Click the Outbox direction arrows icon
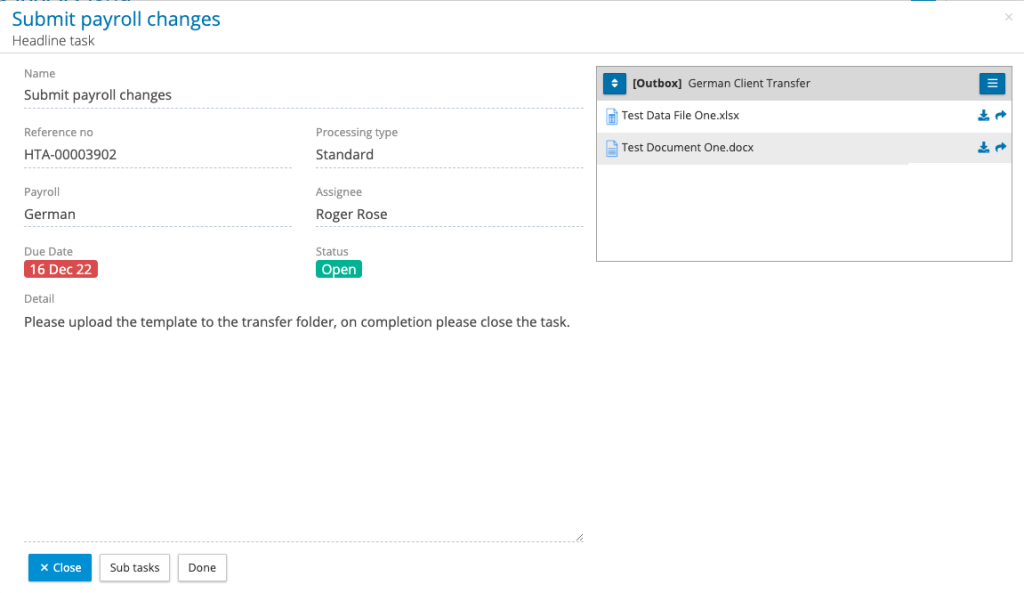The image size is (1024, 593). [613, 83]
